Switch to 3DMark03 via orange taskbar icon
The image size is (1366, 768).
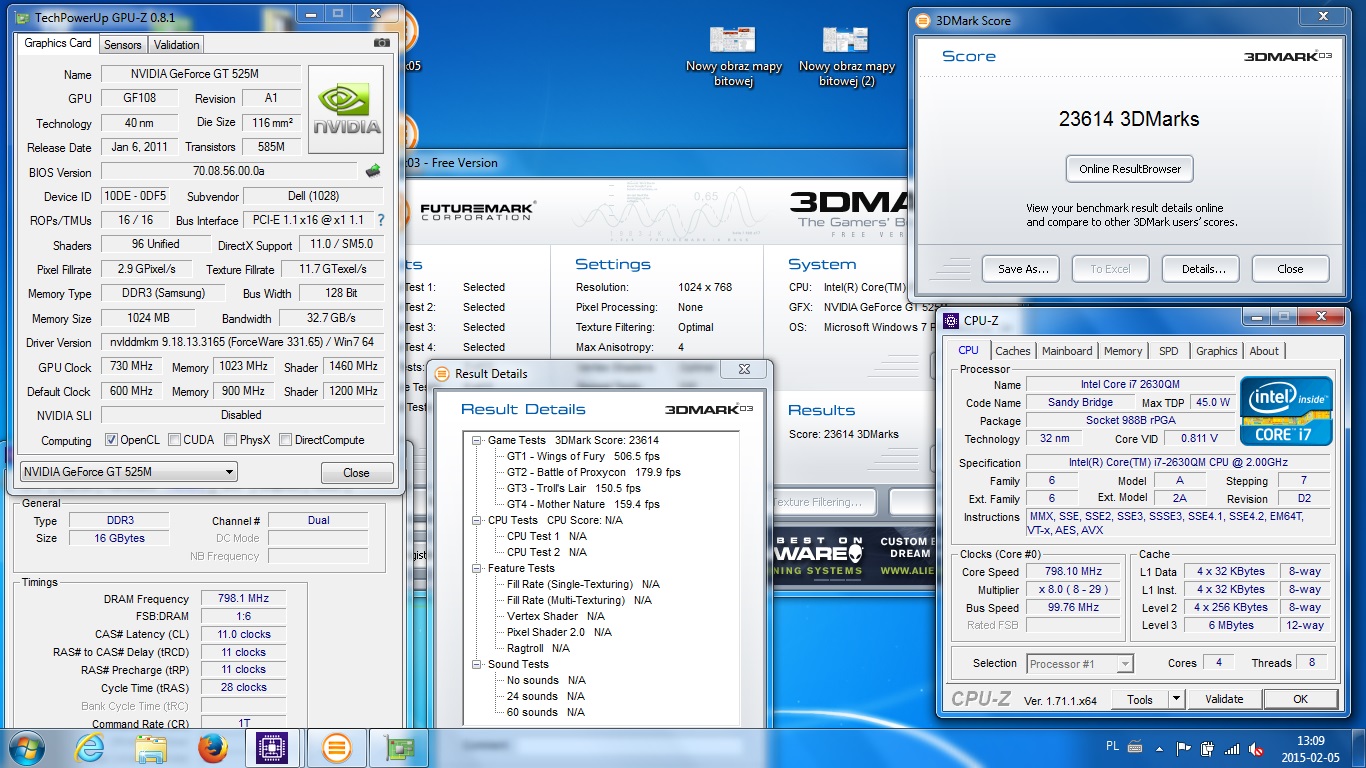(336, 748)
